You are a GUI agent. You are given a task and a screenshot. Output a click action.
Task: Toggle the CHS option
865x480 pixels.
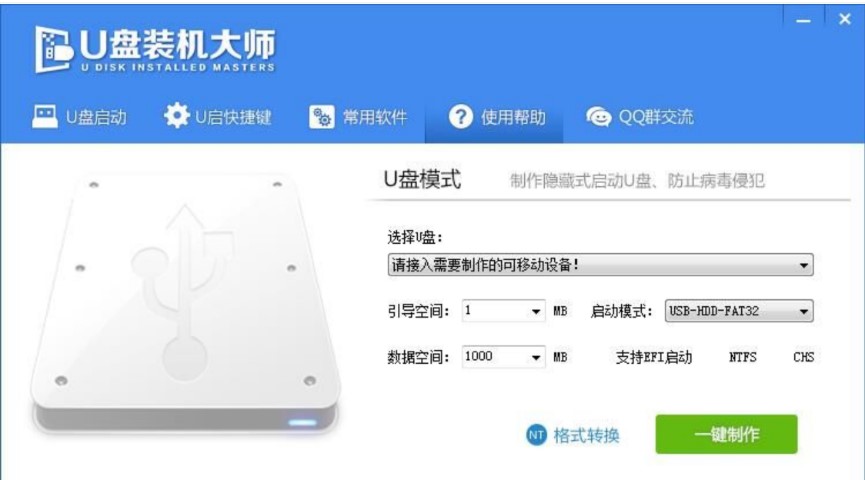coord(803,358)
